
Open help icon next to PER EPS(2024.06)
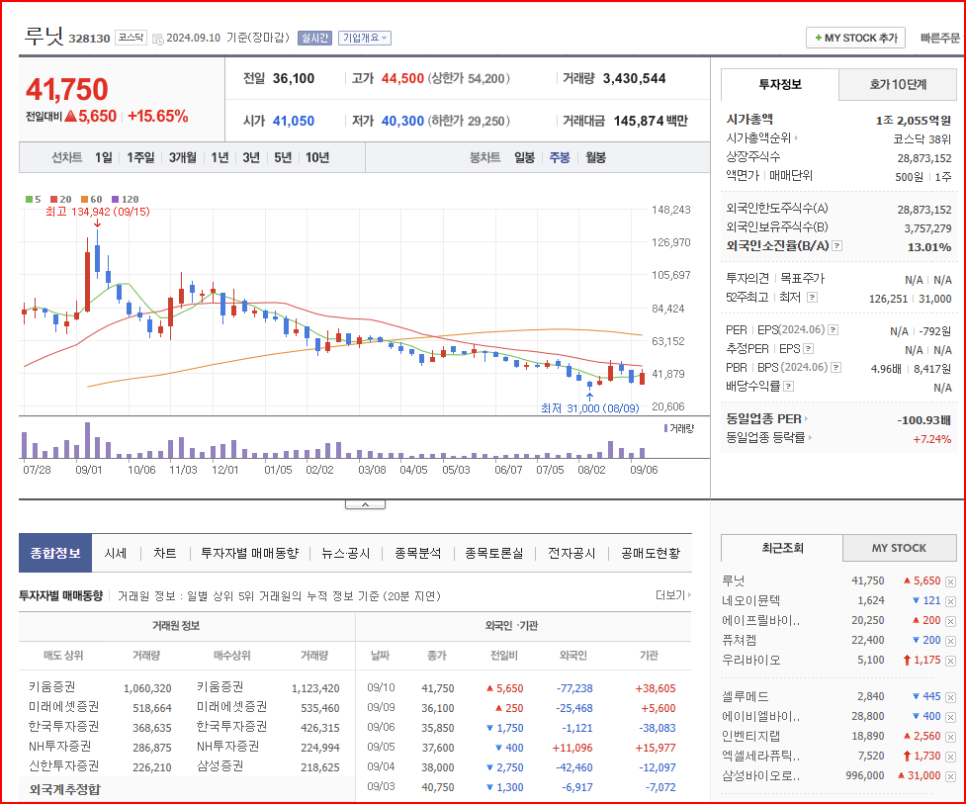(833, 330)
